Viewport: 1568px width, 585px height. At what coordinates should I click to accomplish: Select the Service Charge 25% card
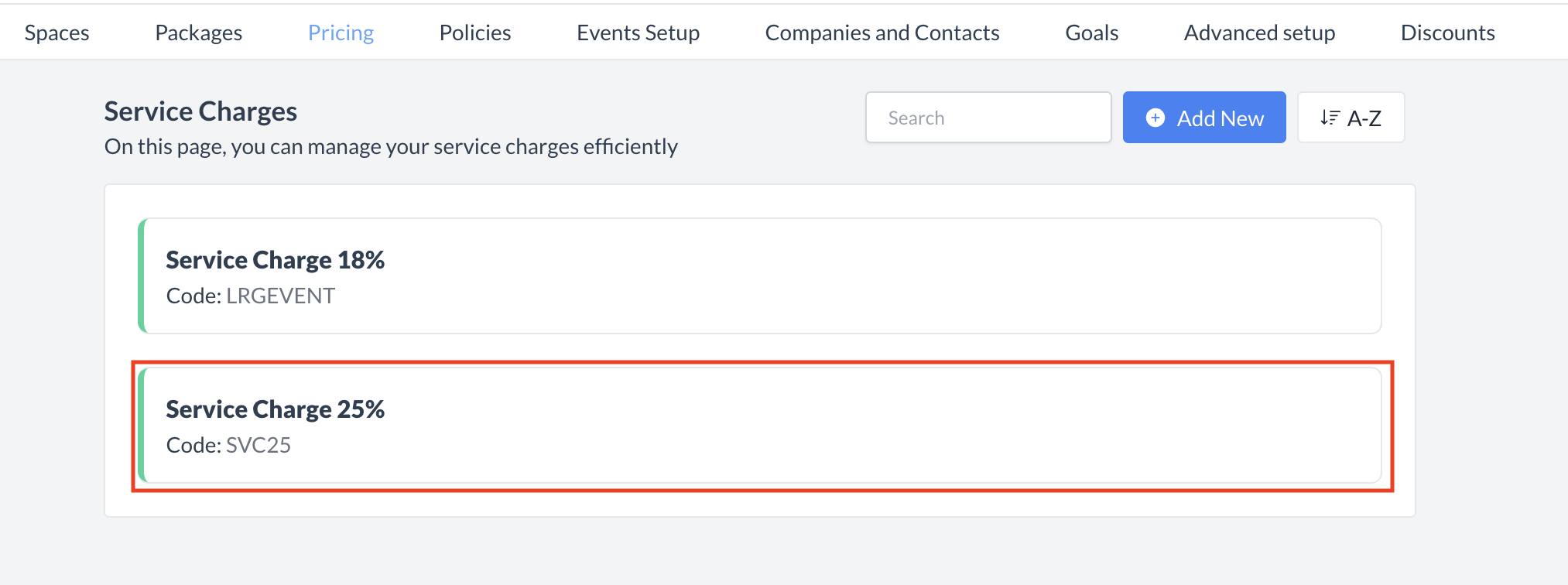pos(762,424)
